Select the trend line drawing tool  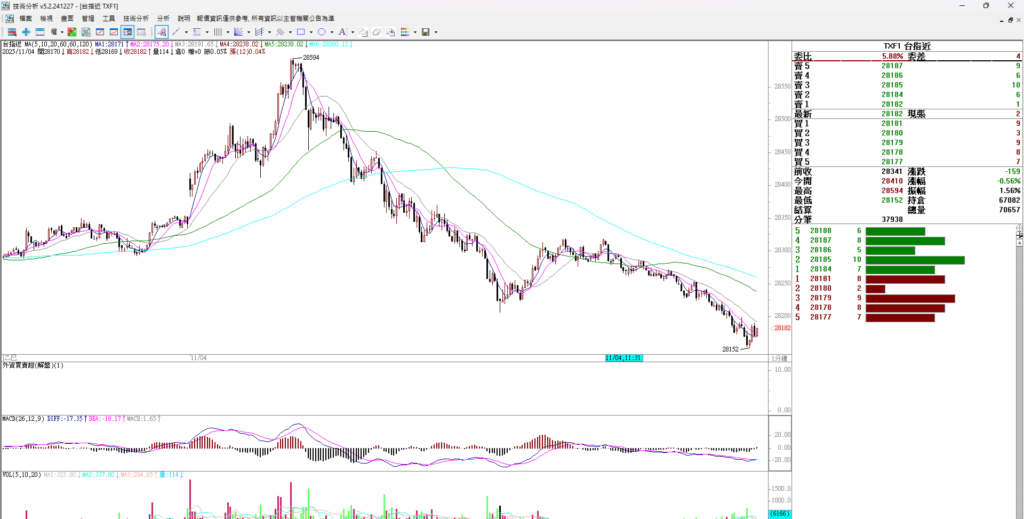[176, 32]
